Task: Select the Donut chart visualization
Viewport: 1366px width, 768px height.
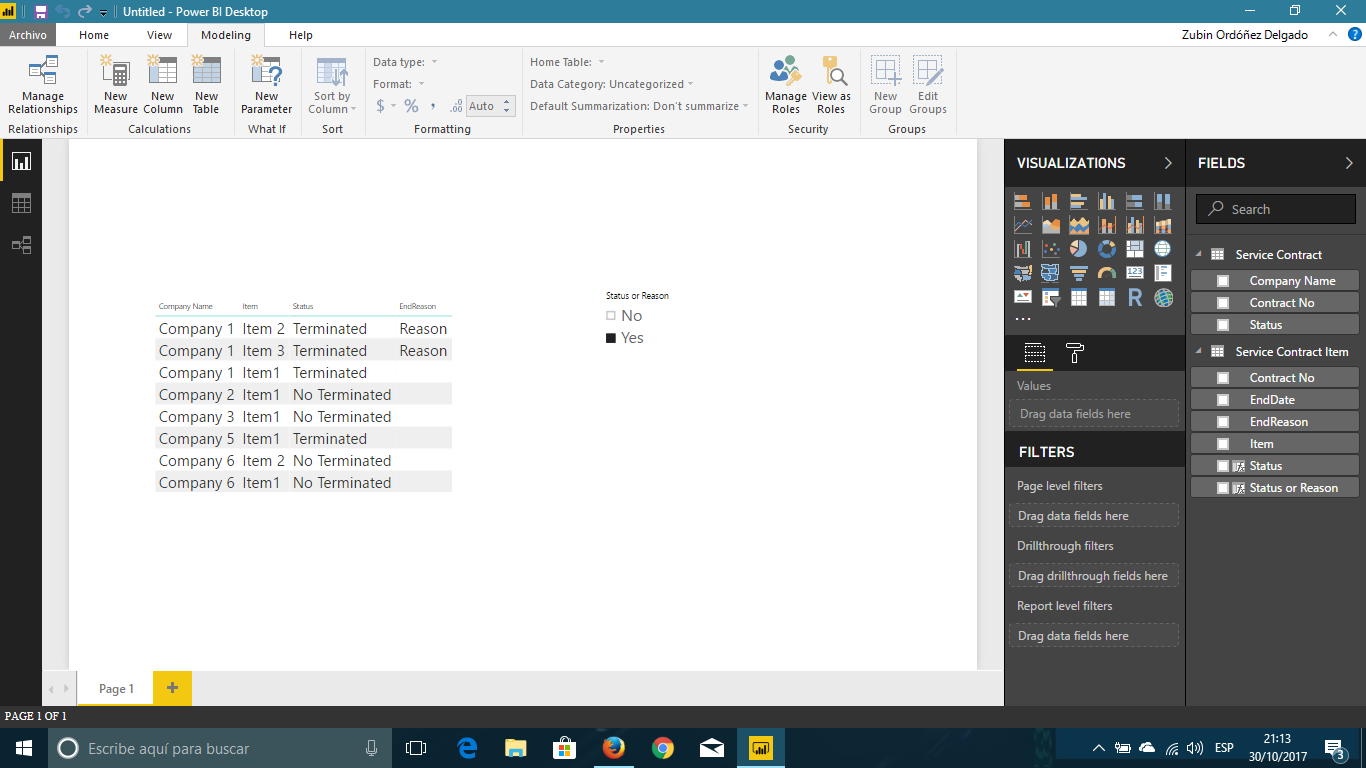Action: click(1106, 249)
